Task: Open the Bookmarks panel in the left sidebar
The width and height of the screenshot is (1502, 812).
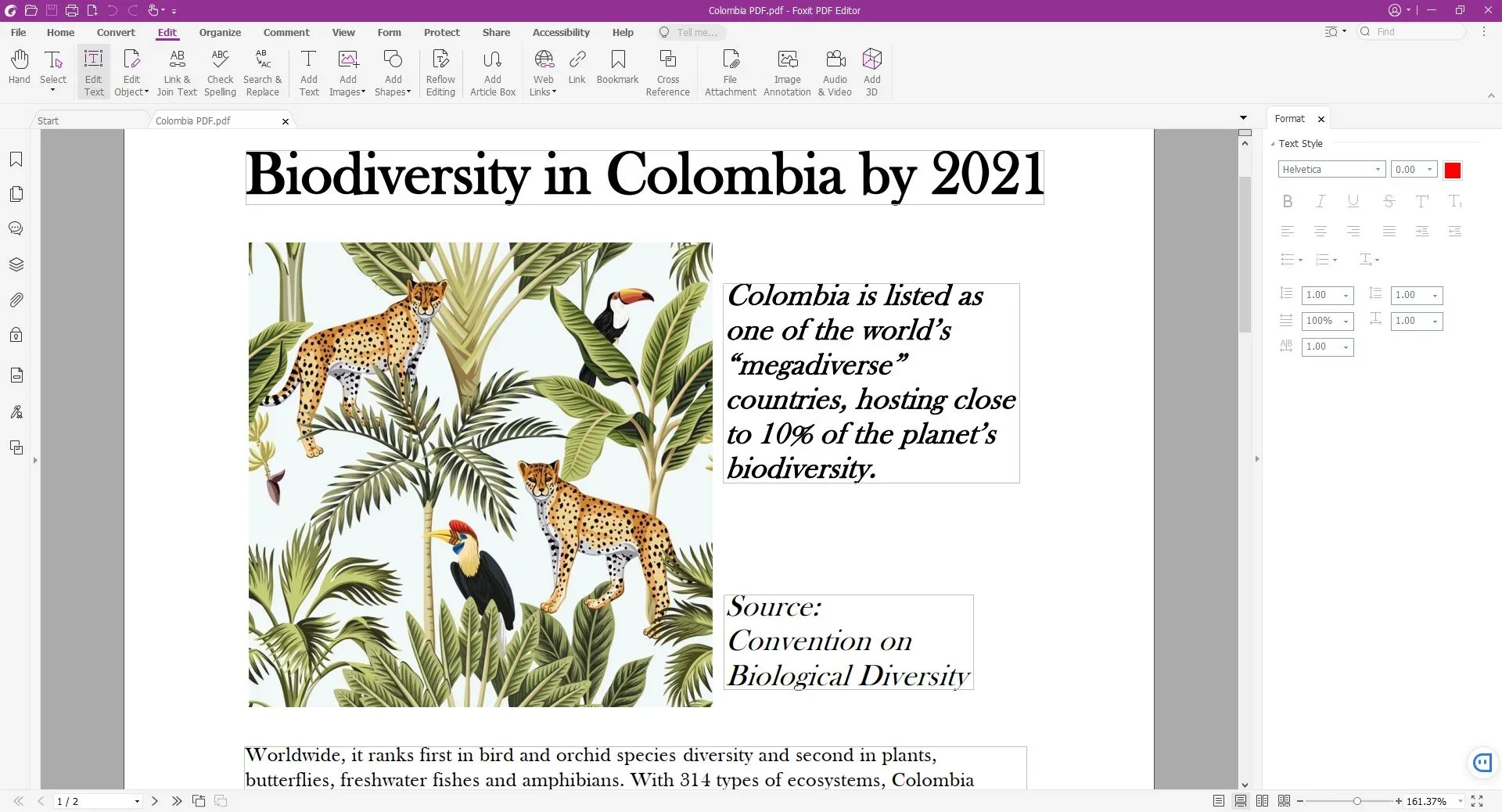Action: point(16,160)
